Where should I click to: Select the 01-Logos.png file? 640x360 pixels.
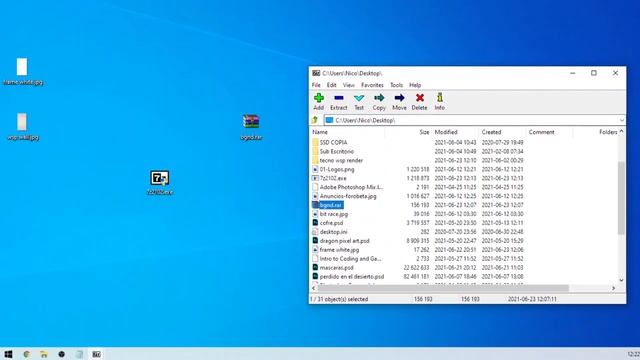(x=337, y=169)
